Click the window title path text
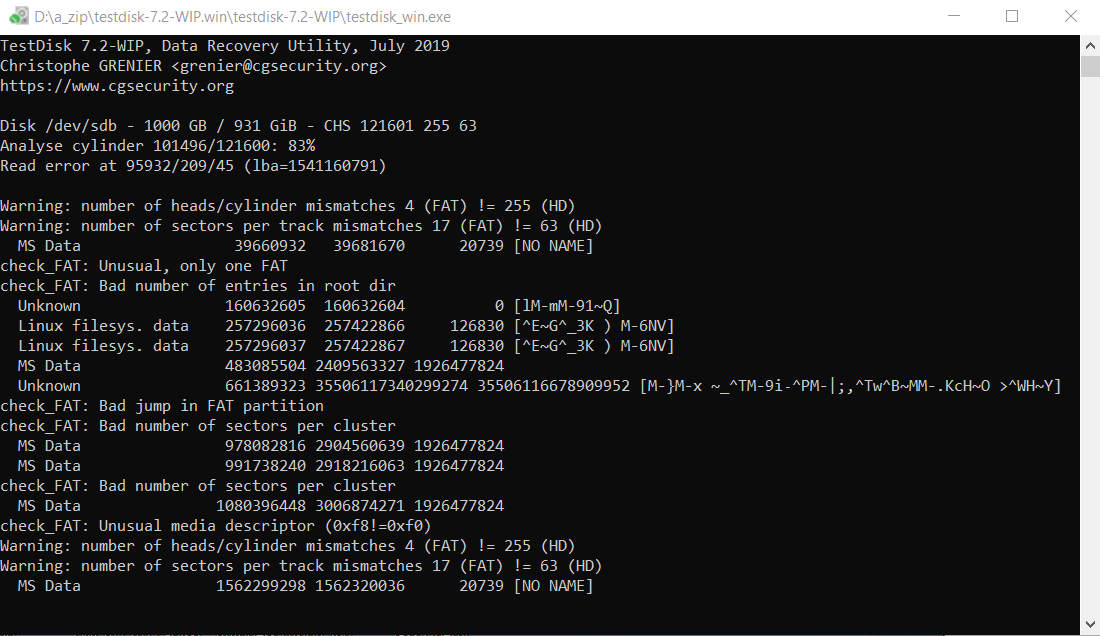 coord(243,16)
